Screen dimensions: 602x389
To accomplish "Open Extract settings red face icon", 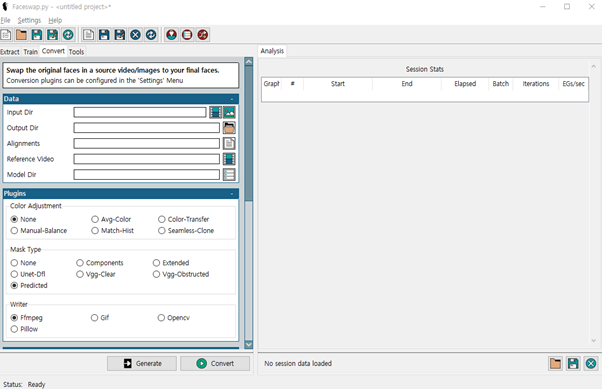I will [171, 35].
